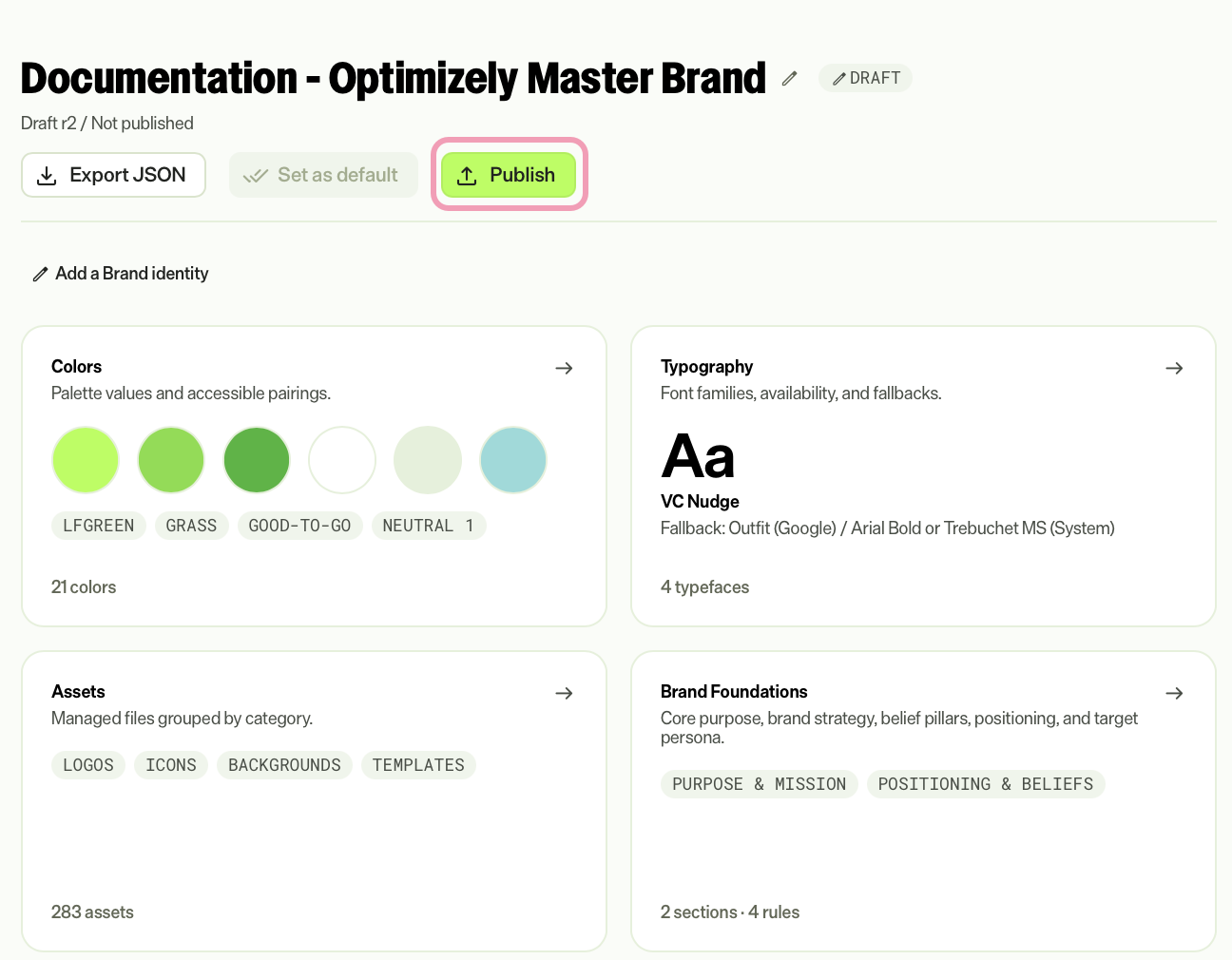Image resolution: width=1232 pixels, height=960 pixels.
Task: Click the PURPOSE & MISSION tag
Action: click(760, 784)
